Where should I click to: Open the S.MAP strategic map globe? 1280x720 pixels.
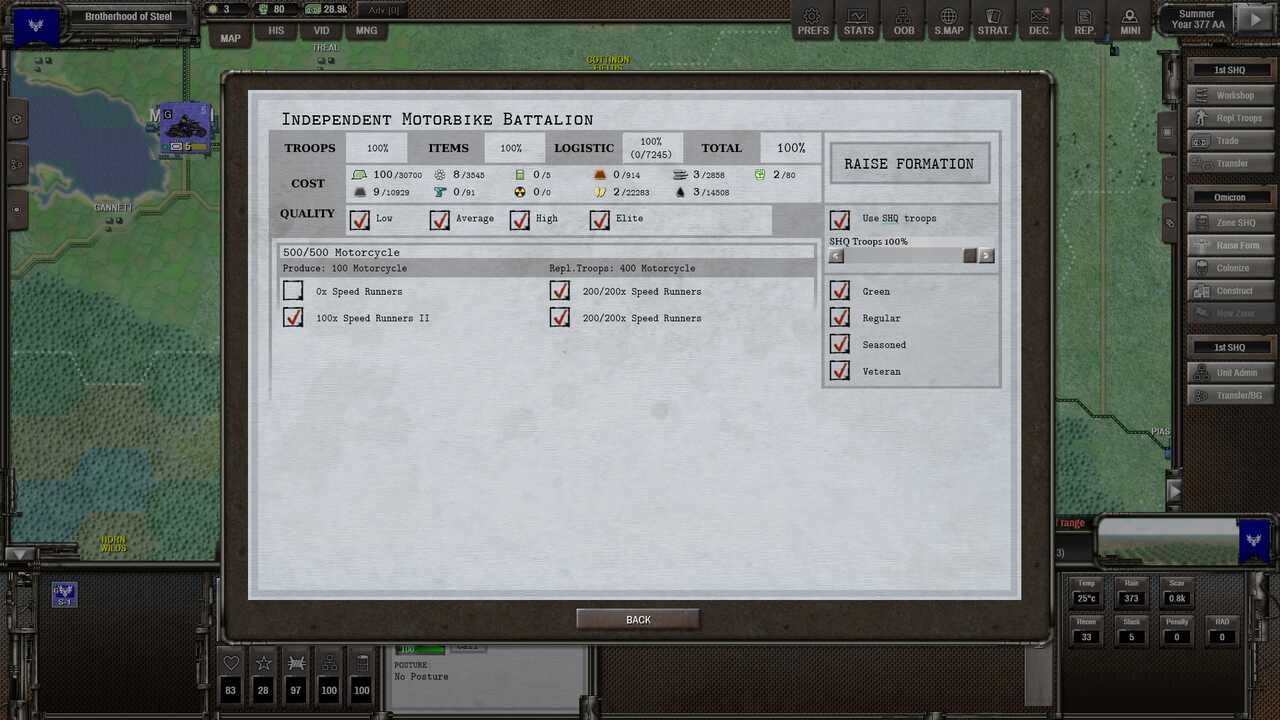tap(949, 21)
